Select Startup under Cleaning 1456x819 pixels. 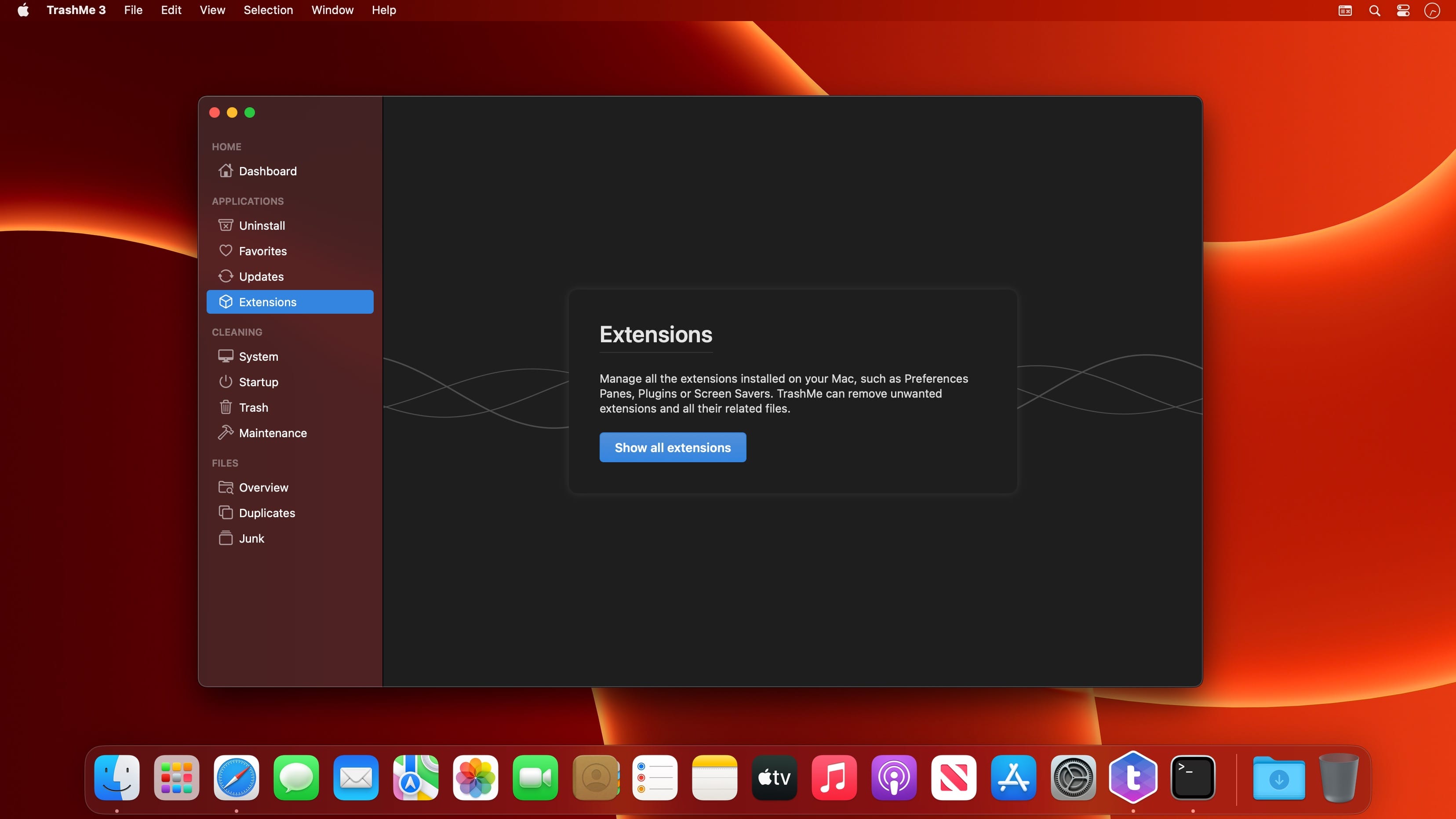(x=290, y=382)
